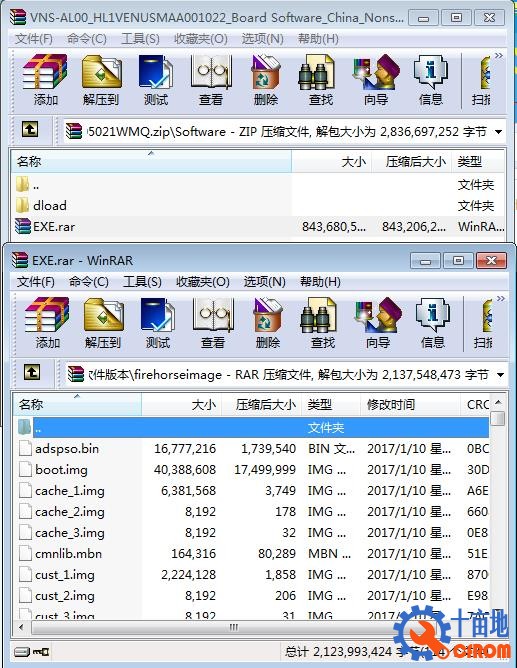This screenshot has height=668, width=517.
Task: Select the adspso.bin file
Action: (253, 449)
